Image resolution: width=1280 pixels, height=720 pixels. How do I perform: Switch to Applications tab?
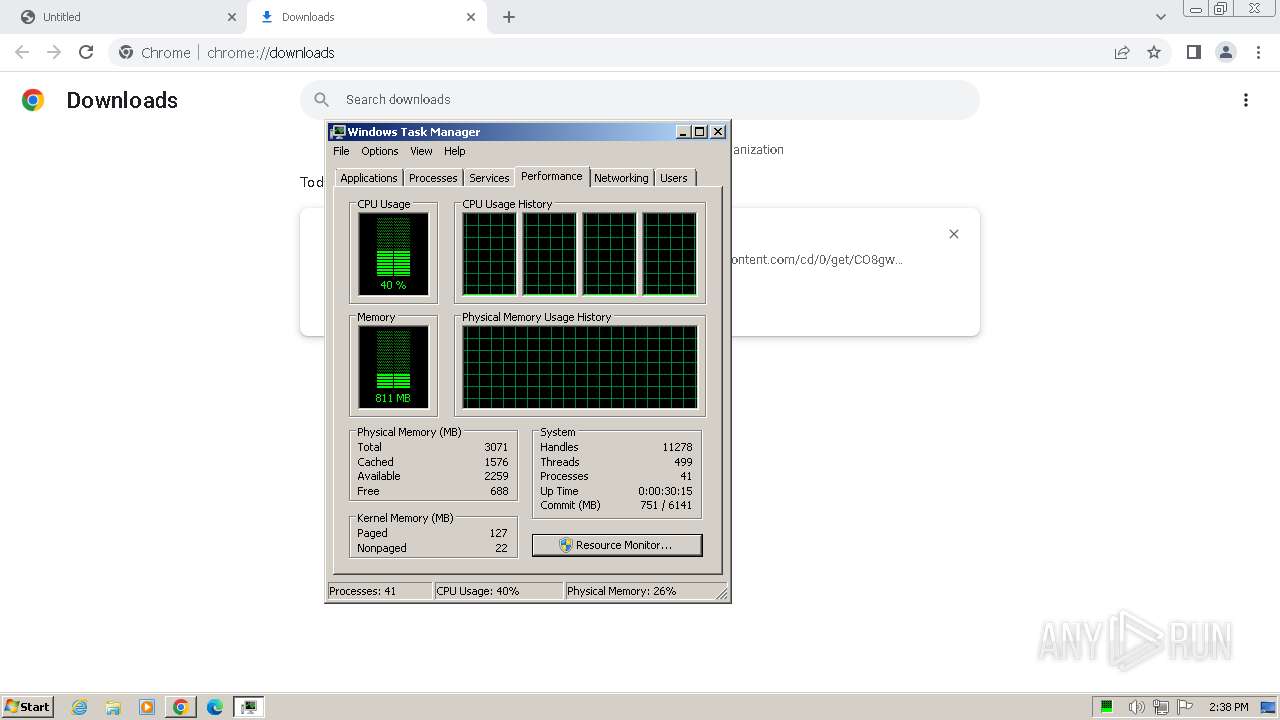tap(368, 178)
